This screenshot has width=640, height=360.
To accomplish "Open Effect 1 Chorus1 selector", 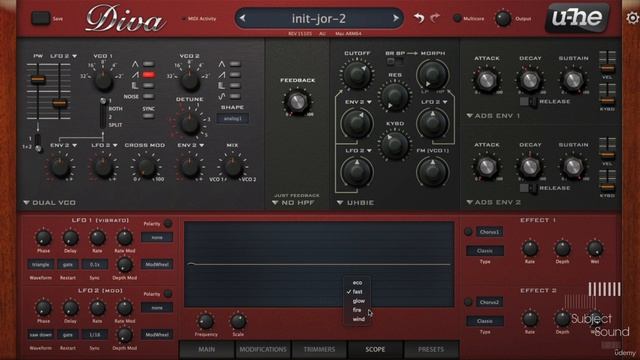I will 489,232.
